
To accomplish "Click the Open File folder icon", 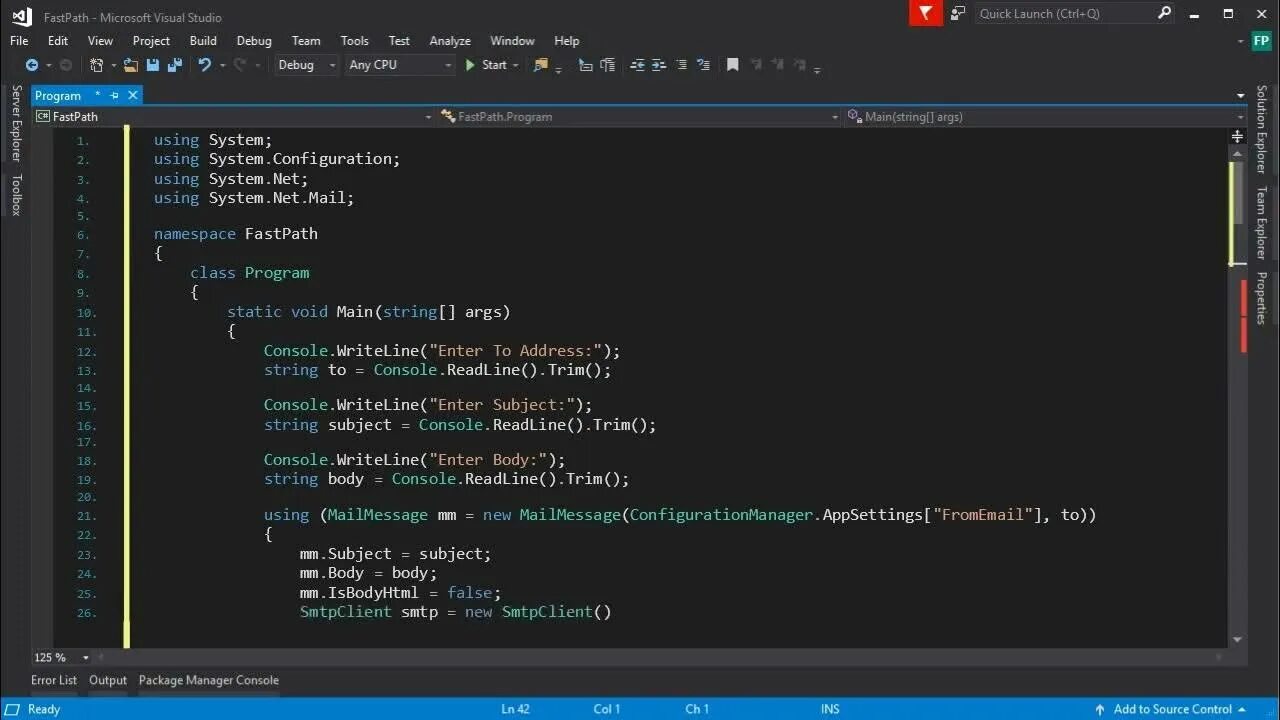I will [x=131, y=65].
